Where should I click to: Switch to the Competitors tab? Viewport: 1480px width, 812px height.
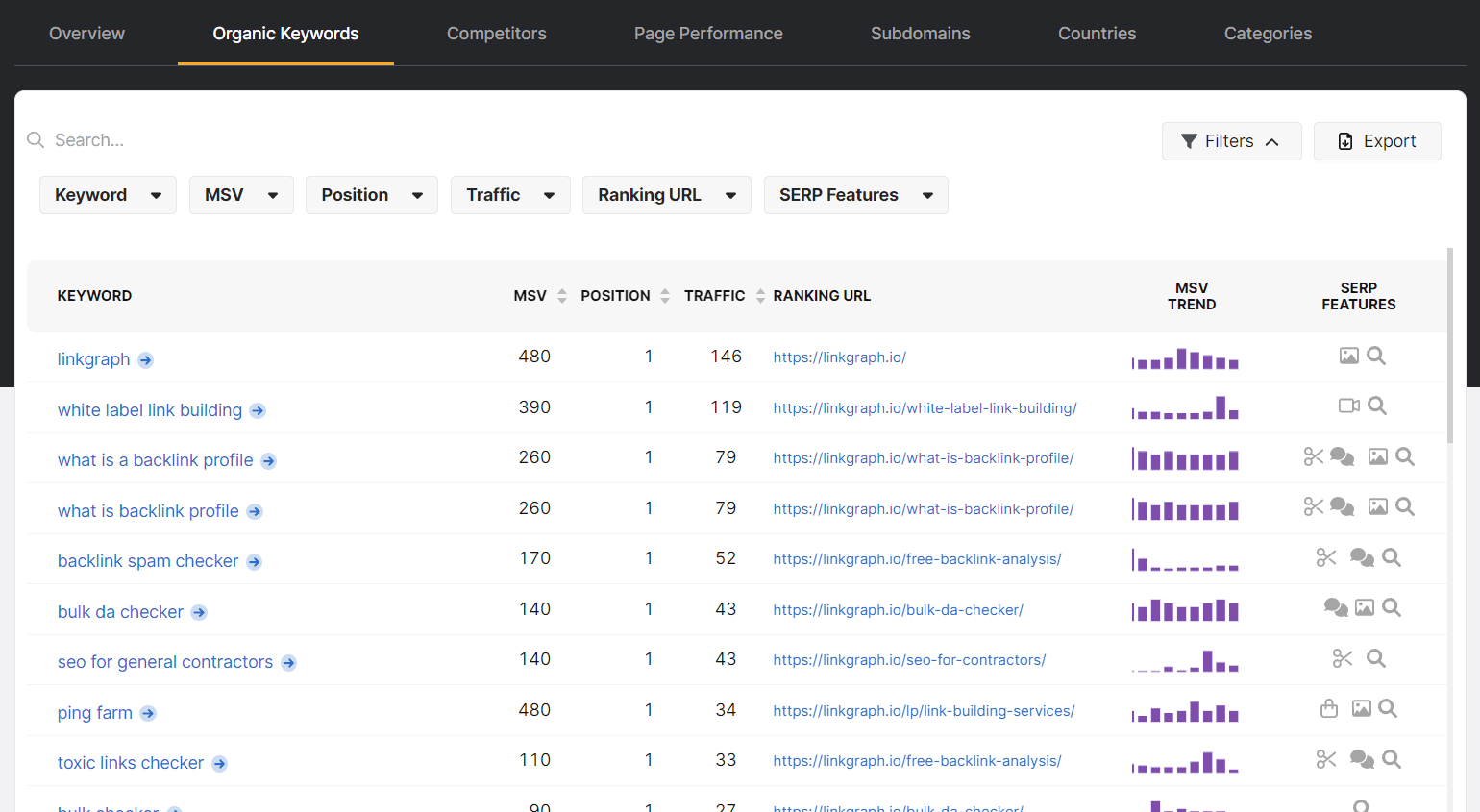coord(497,34)
